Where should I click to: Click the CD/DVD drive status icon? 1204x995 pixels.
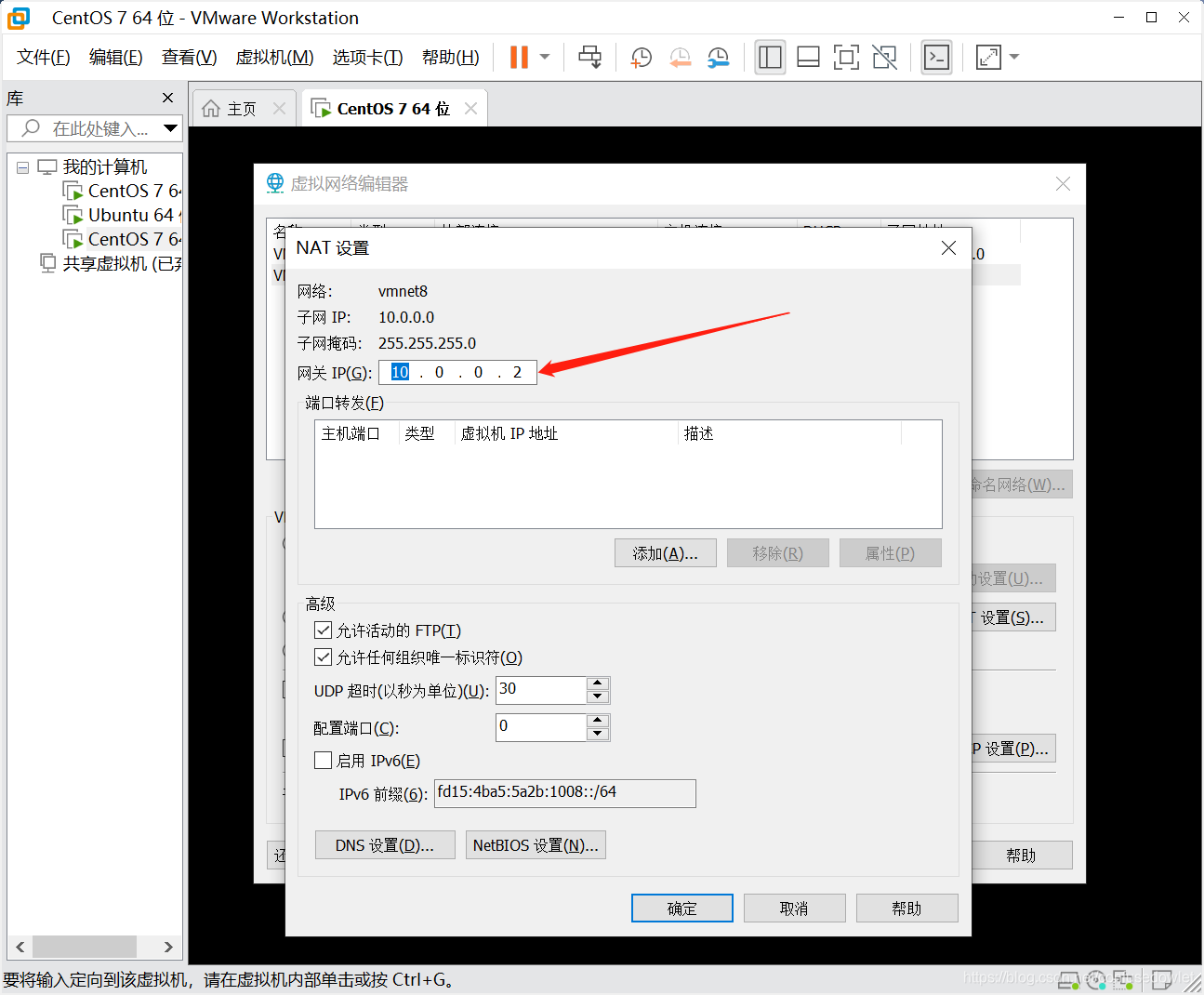1095,979
